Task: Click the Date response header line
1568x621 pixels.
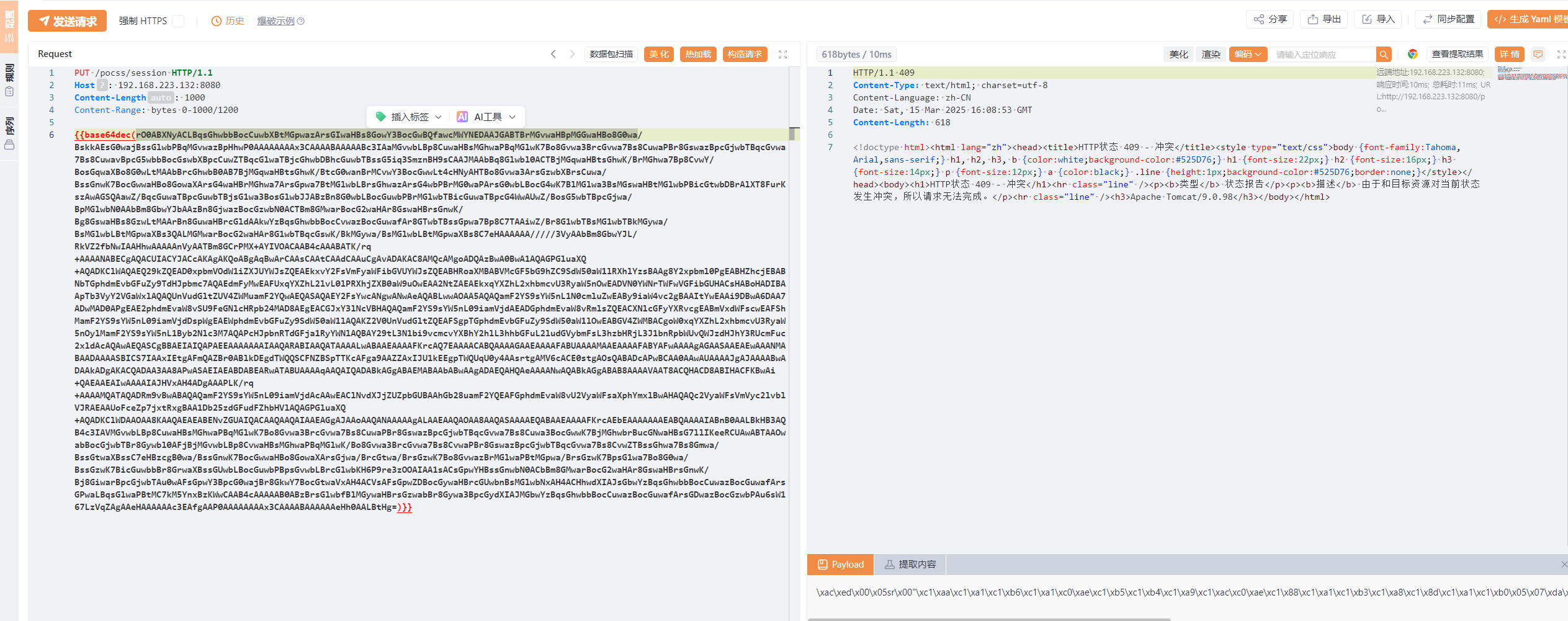Action: pyautogui.click(x=943, y=110)
